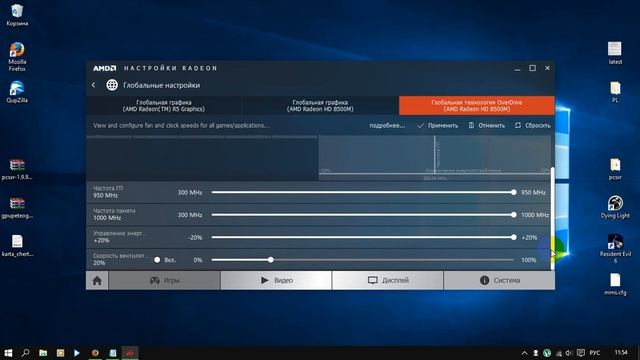This screenshot has width=640, height=360.
Task: Click the подробнее... link
Action: 387,125
